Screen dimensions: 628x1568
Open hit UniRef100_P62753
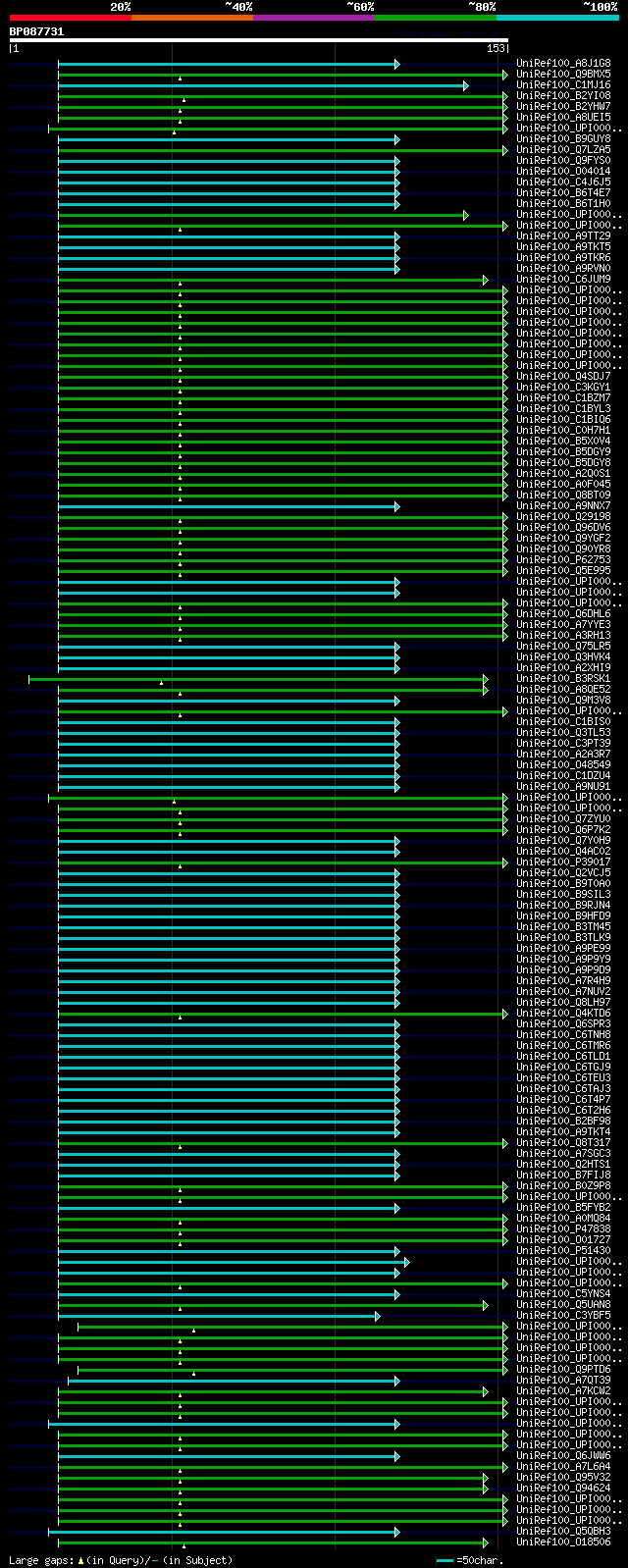563,560
